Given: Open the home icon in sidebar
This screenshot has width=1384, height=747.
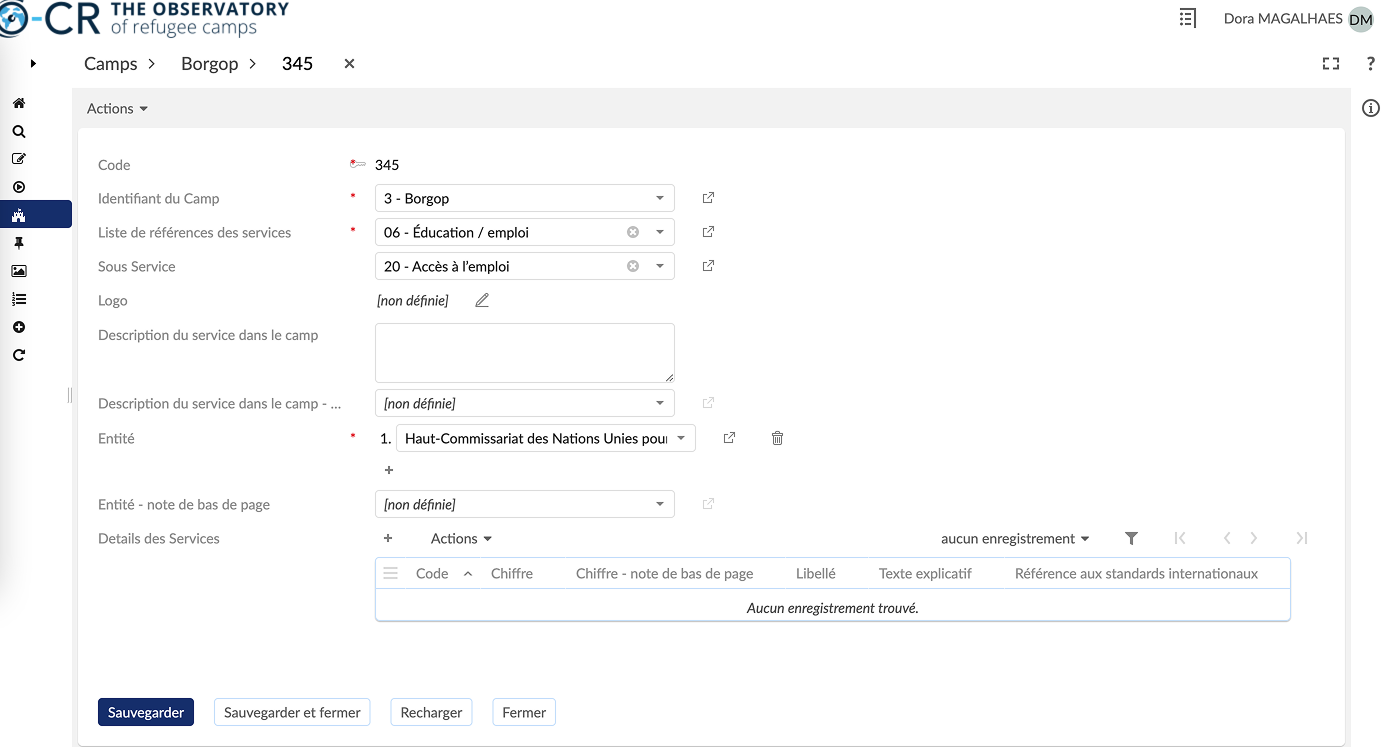Looking at the screenshot, I should click(x=19, y=103).
